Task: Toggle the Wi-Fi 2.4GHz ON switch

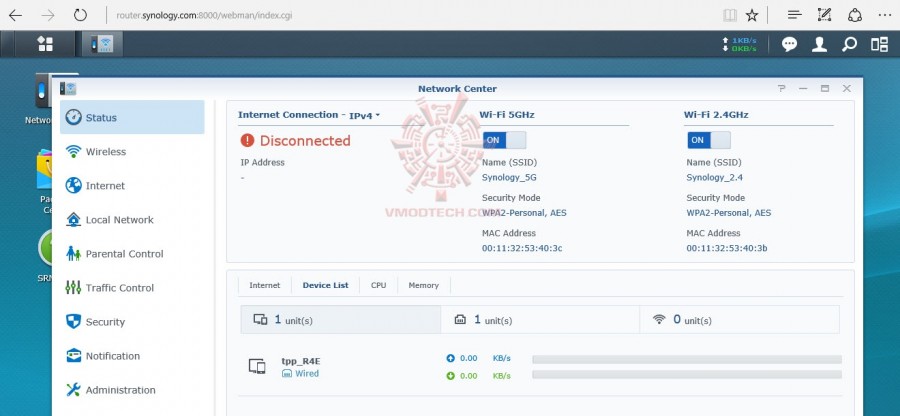Action: click(x=709, y=140)
